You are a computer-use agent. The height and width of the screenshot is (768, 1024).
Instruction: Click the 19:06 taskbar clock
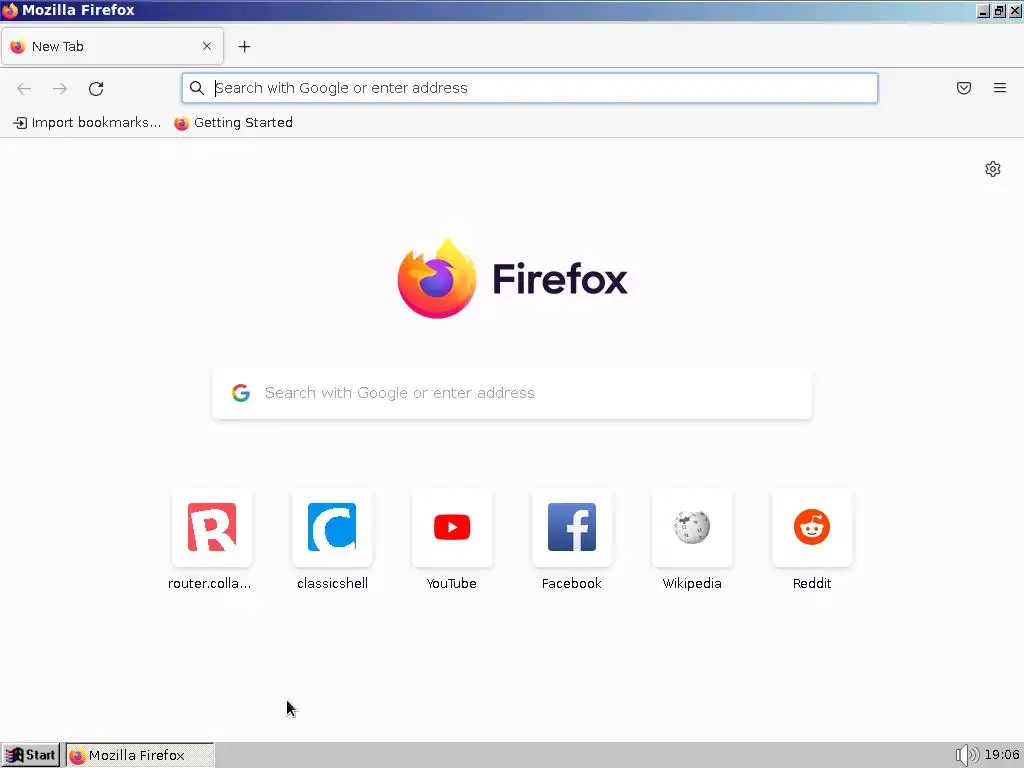point(1002,755)
